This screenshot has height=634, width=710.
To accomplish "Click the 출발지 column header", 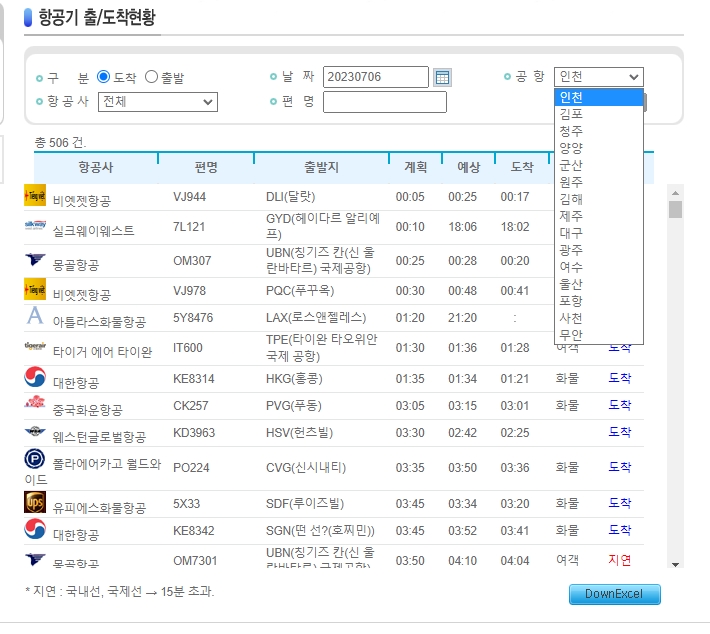I will 321,168.
